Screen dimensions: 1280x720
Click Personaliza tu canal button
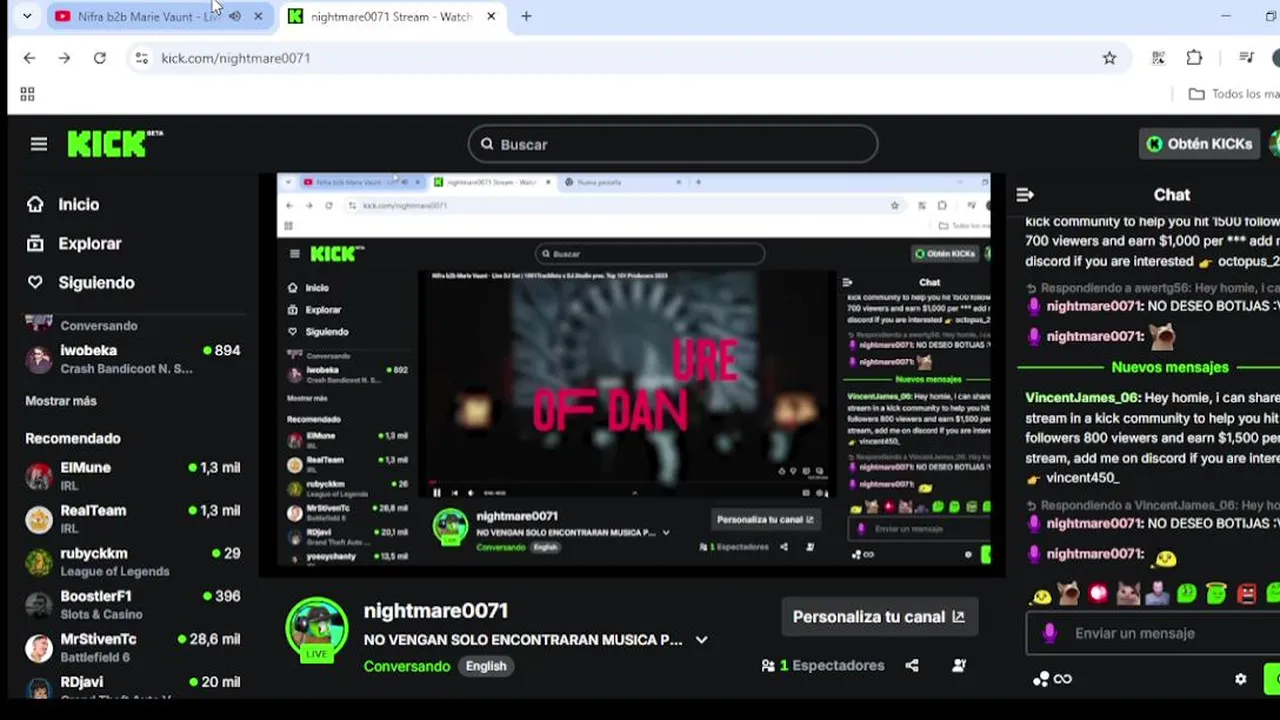879,617
